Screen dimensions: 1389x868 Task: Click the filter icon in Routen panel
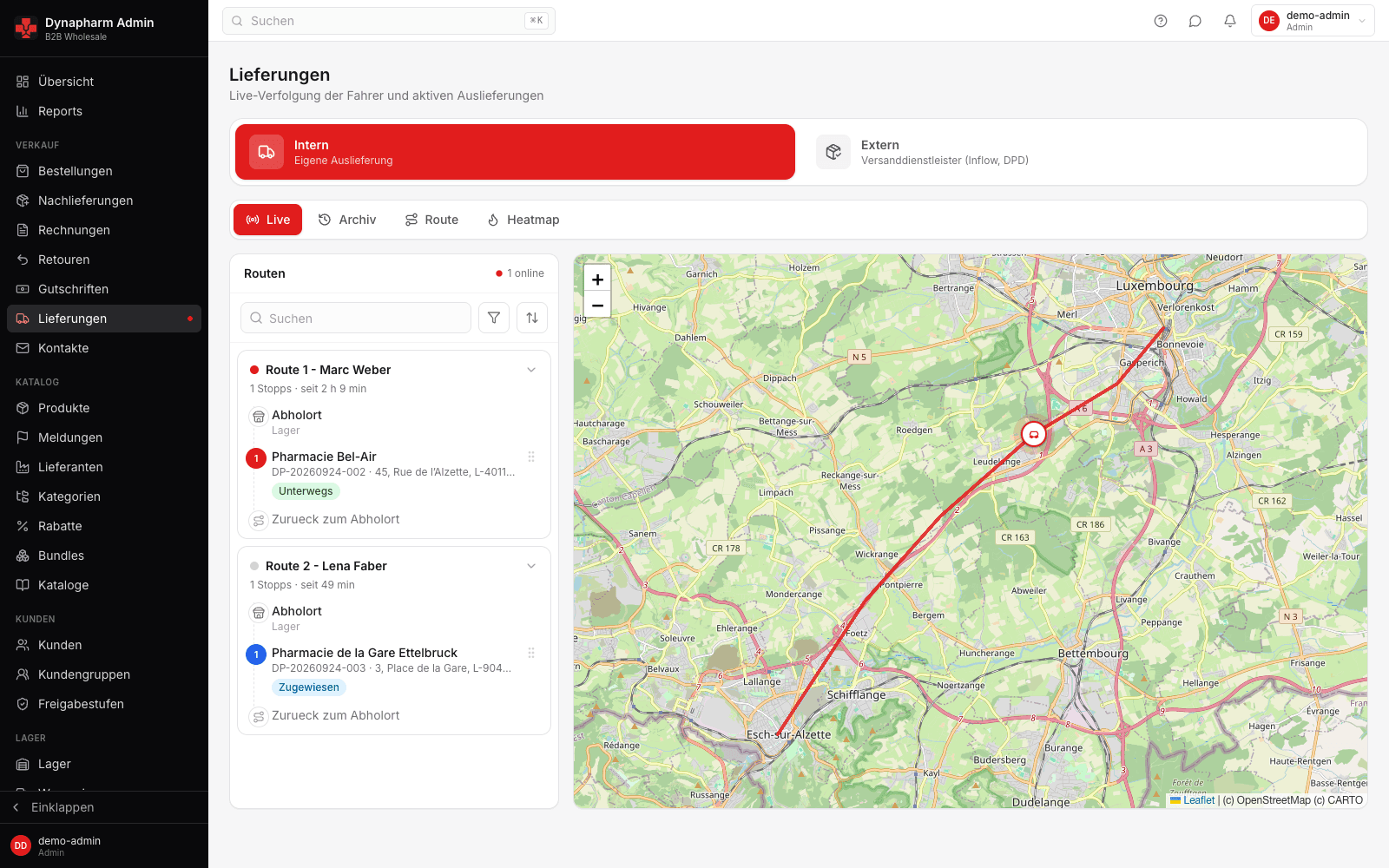click(494, 318)
